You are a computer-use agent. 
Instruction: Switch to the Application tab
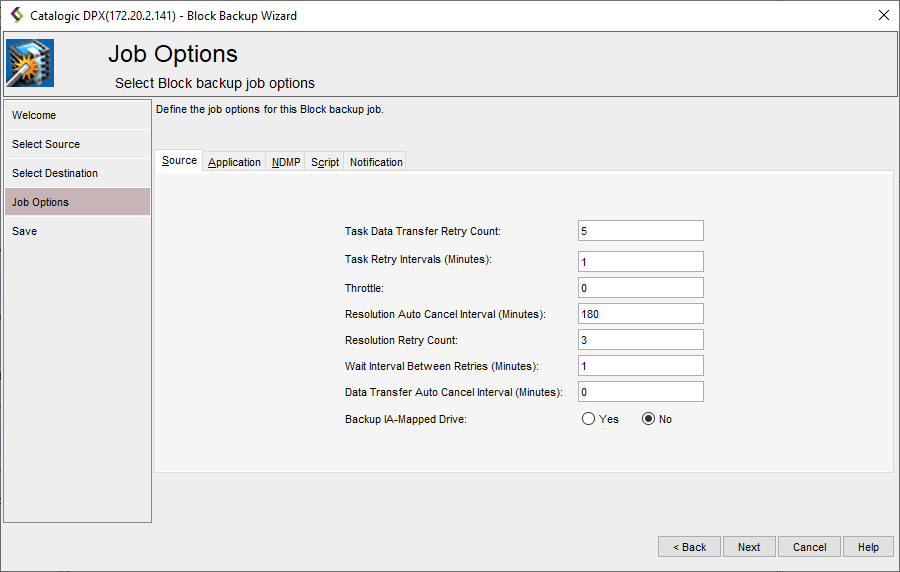pos(234,162)
